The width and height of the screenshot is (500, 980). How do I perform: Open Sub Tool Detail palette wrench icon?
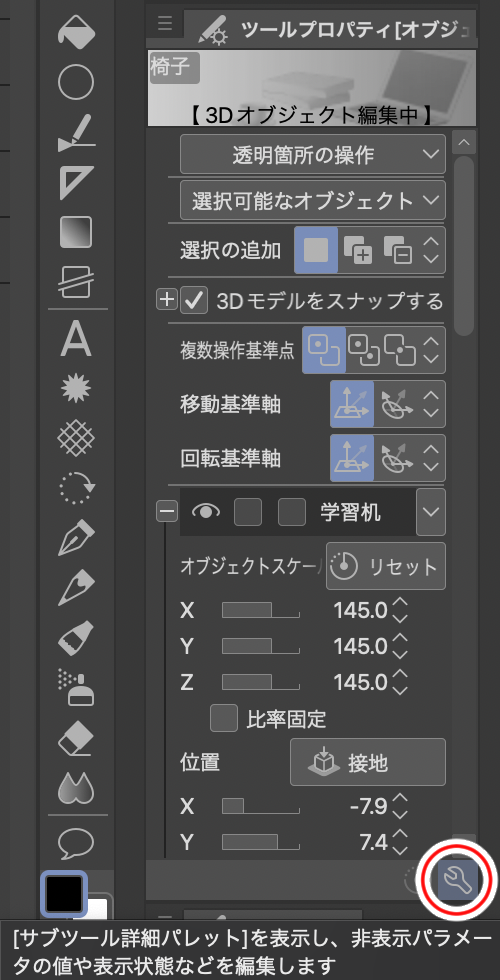click(x=456, y=880)
